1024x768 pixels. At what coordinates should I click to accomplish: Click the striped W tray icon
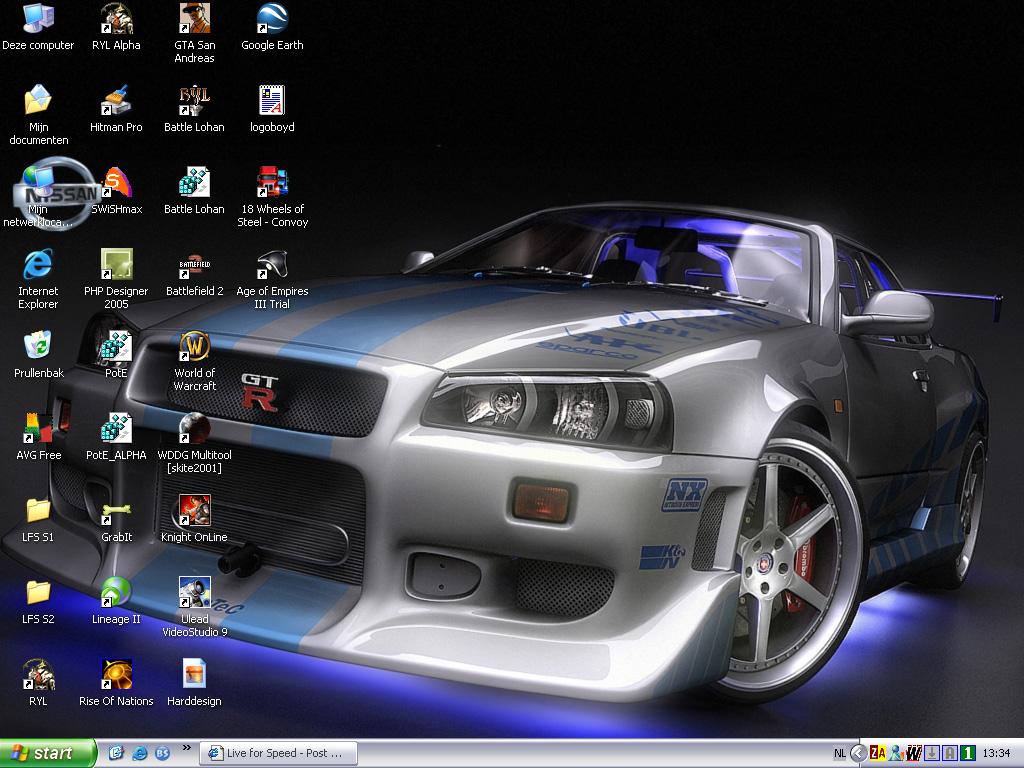coord(914,754)
